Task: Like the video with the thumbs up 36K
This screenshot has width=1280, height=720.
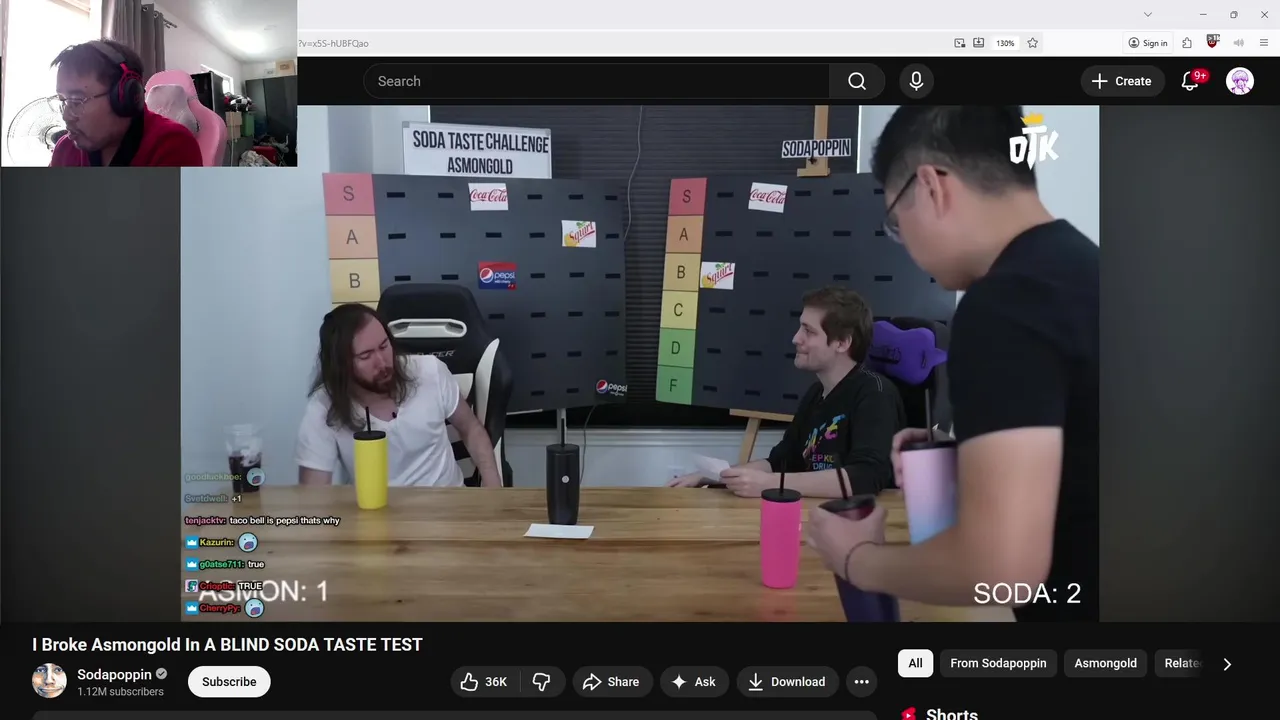Action: 484,682
